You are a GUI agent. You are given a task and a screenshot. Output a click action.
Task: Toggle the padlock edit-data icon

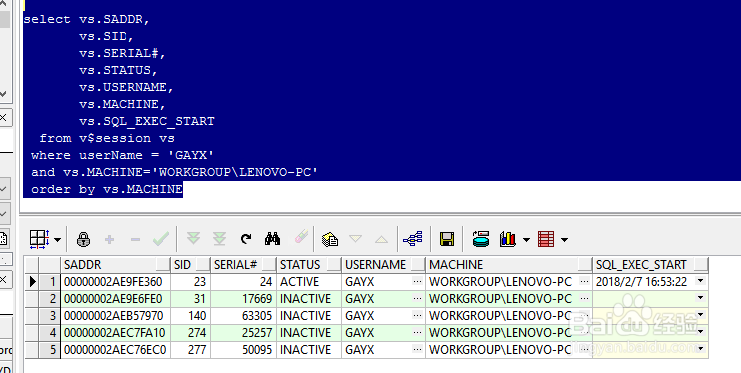click(83, 239)
